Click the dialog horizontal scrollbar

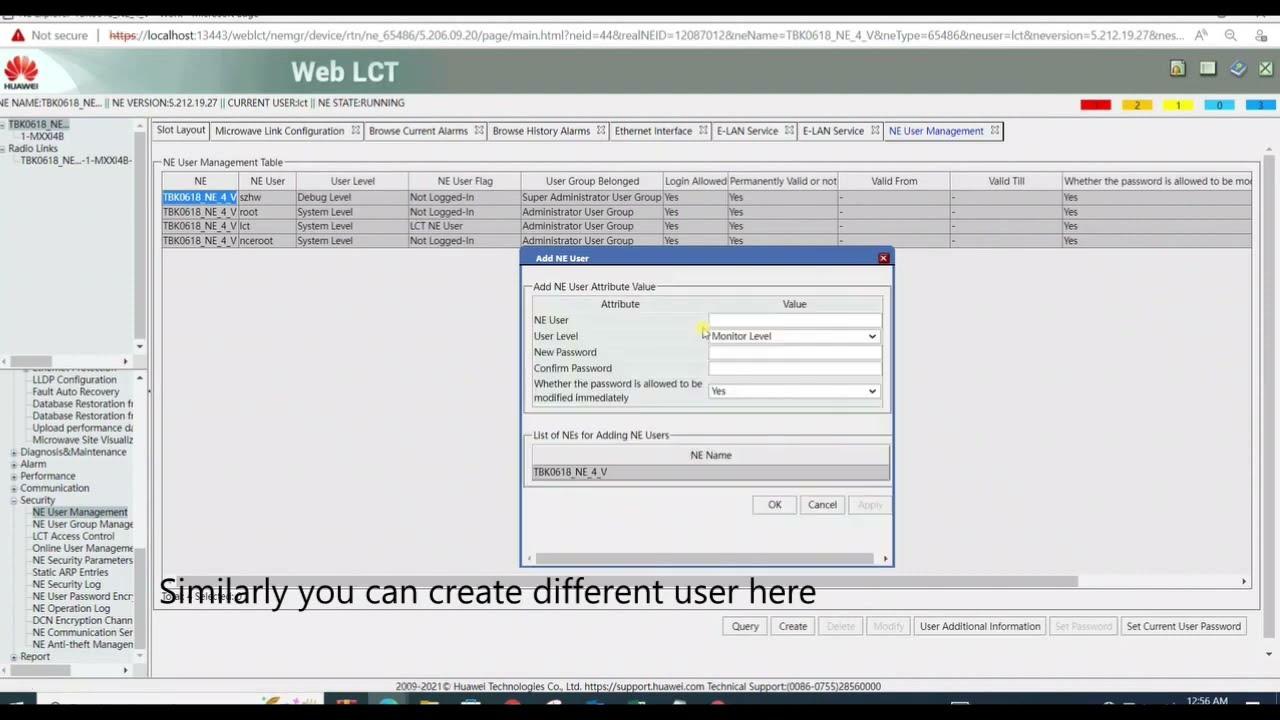pyautogui.click(x=704, y=559)
